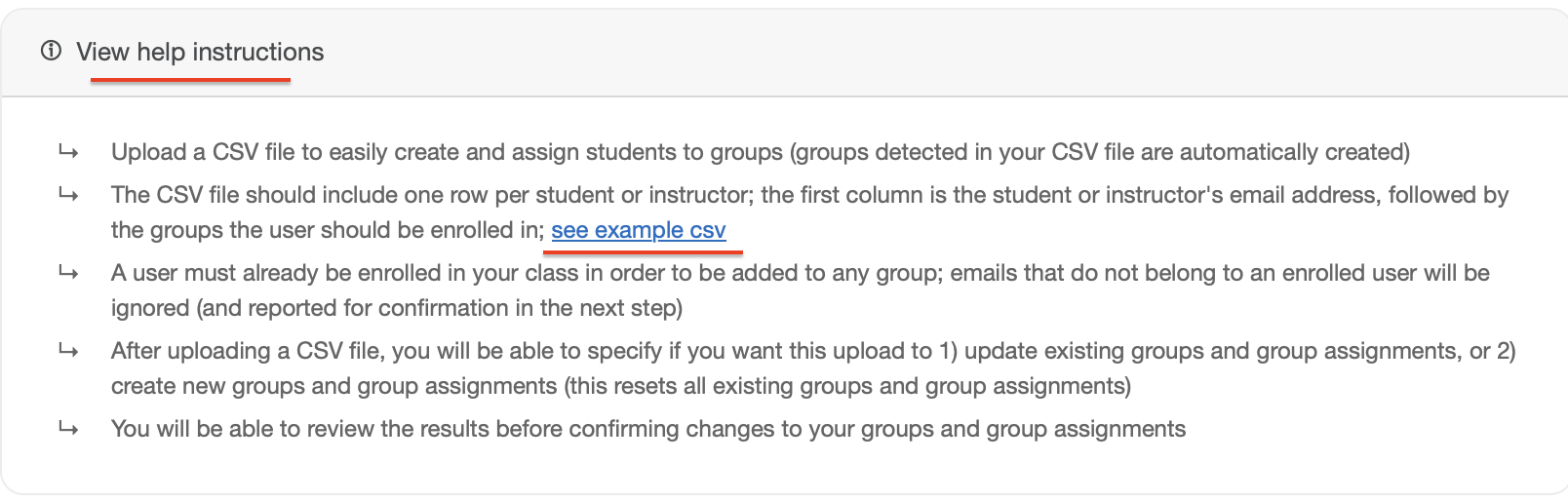Click arrow bullet beside You will be able to review
1568x501 pixels.
[68, 429]
